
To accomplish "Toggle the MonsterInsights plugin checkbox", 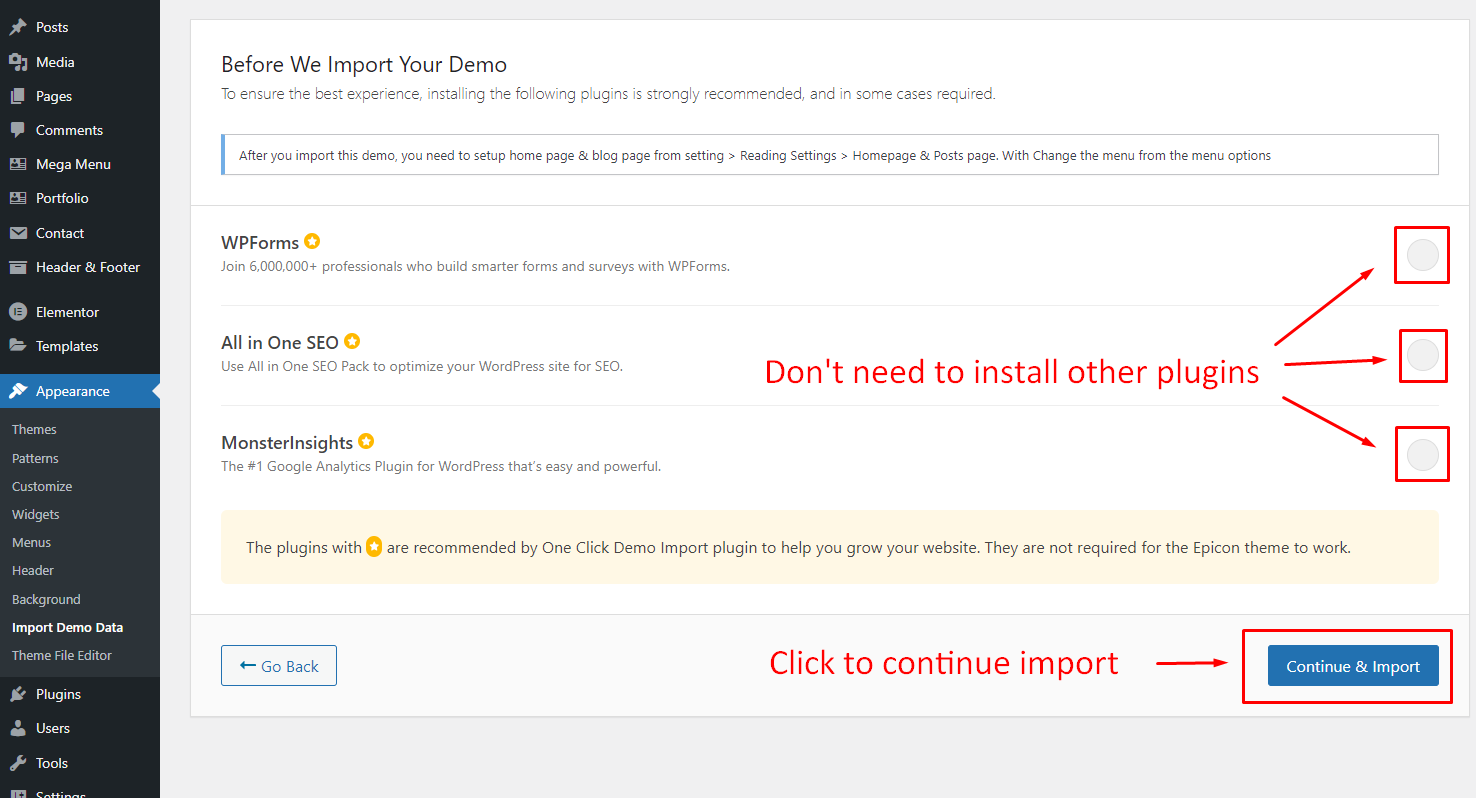I will click(1422, 455).
